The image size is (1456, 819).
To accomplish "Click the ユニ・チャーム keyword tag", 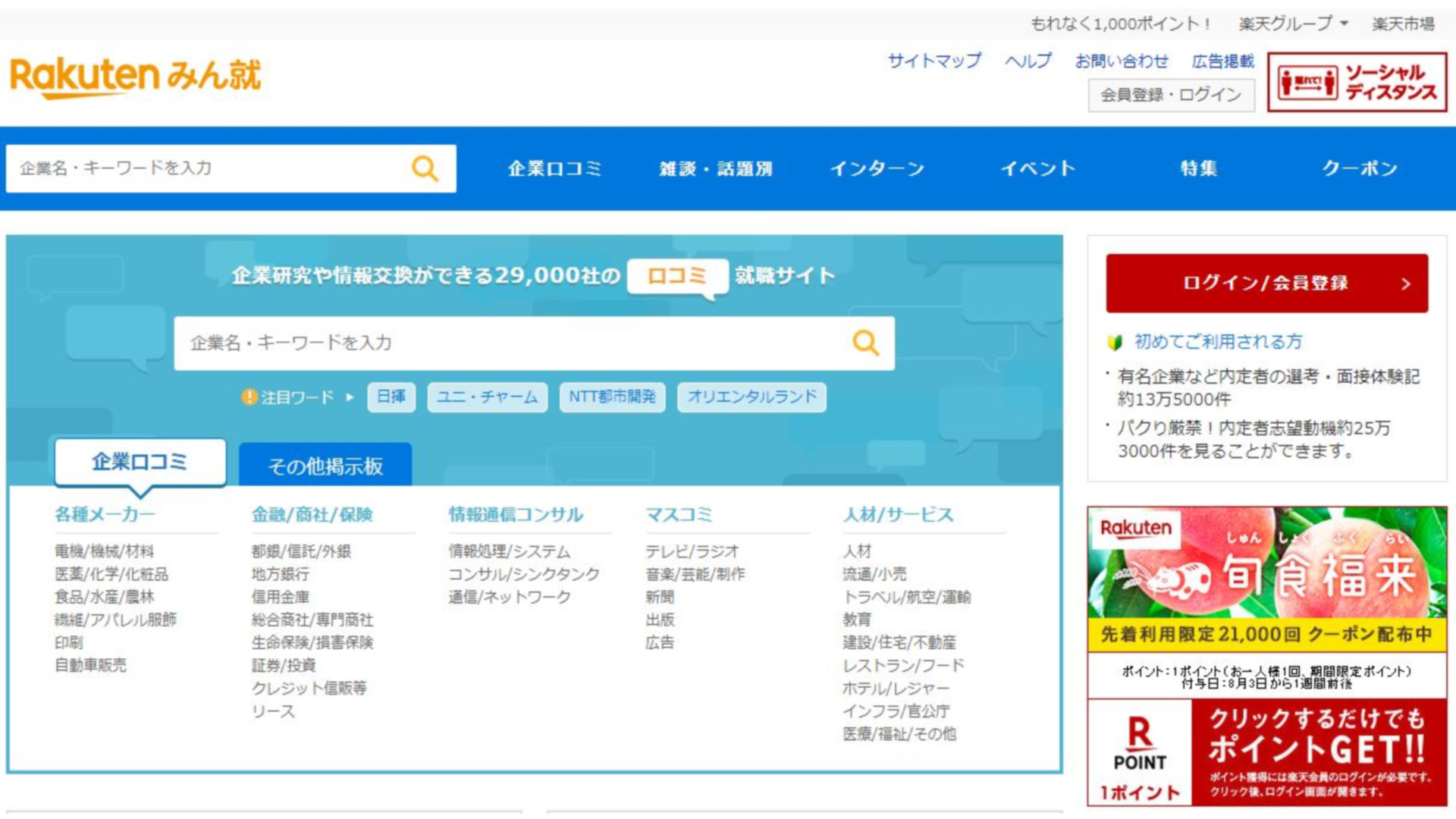I will click(x=487, y=397).
